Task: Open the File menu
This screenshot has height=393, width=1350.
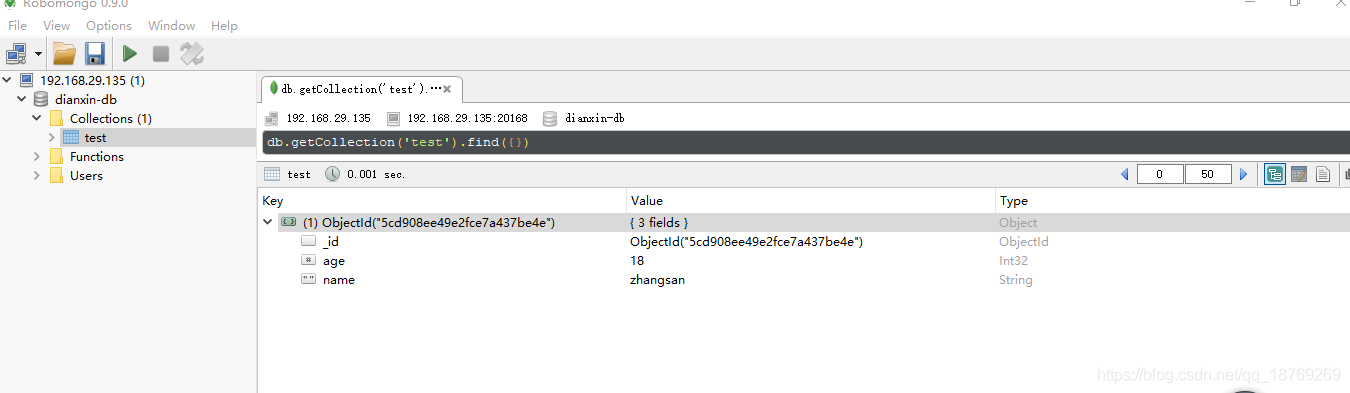Action: tap(17, 25)
